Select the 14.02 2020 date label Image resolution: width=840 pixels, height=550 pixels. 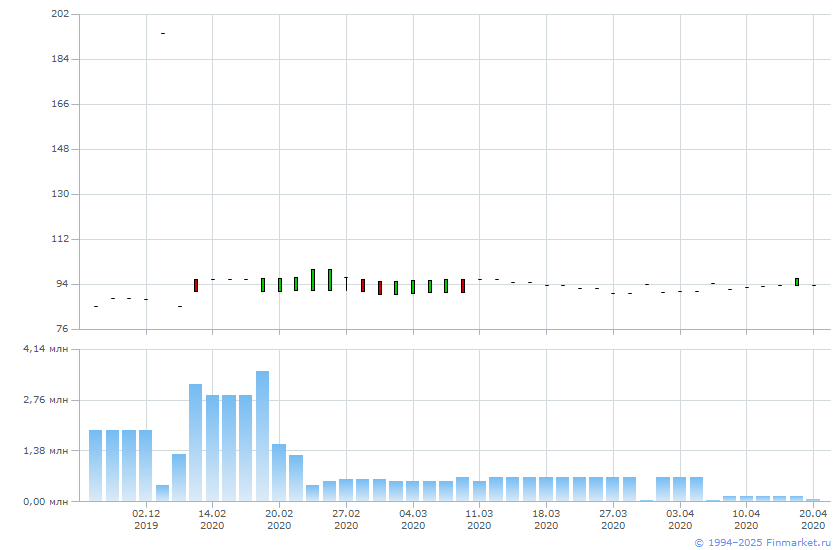pyautogui.click(x=212, y=519)
